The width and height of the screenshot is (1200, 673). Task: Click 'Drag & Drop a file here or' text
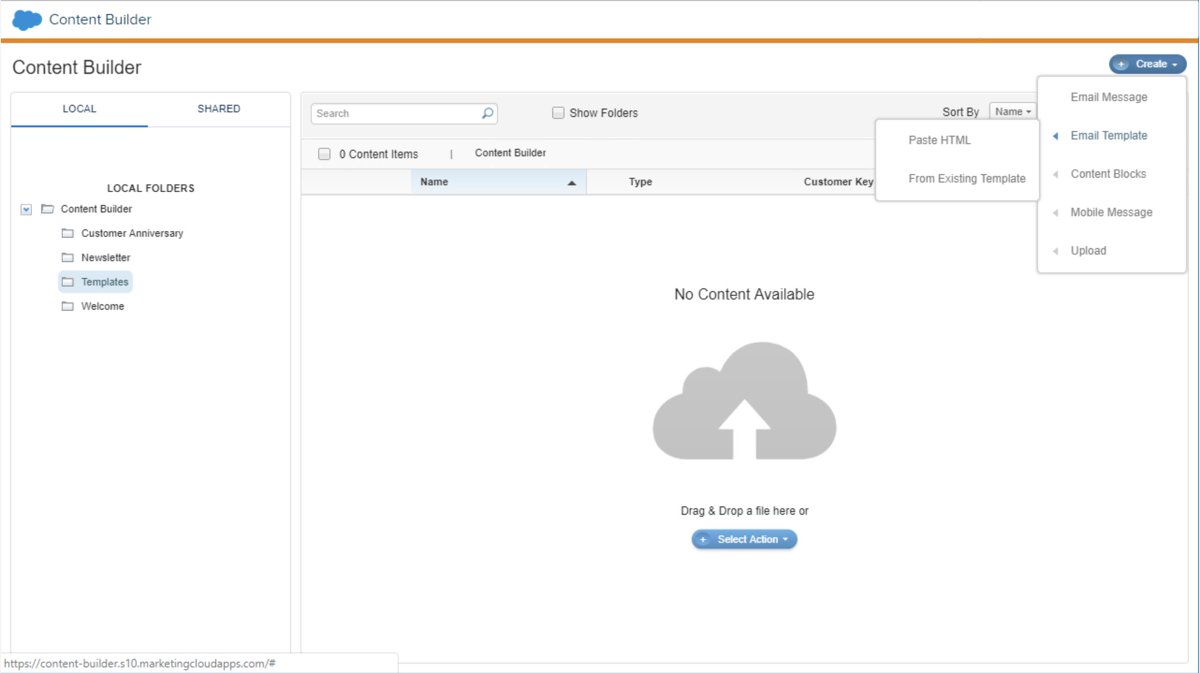[744, 511]
